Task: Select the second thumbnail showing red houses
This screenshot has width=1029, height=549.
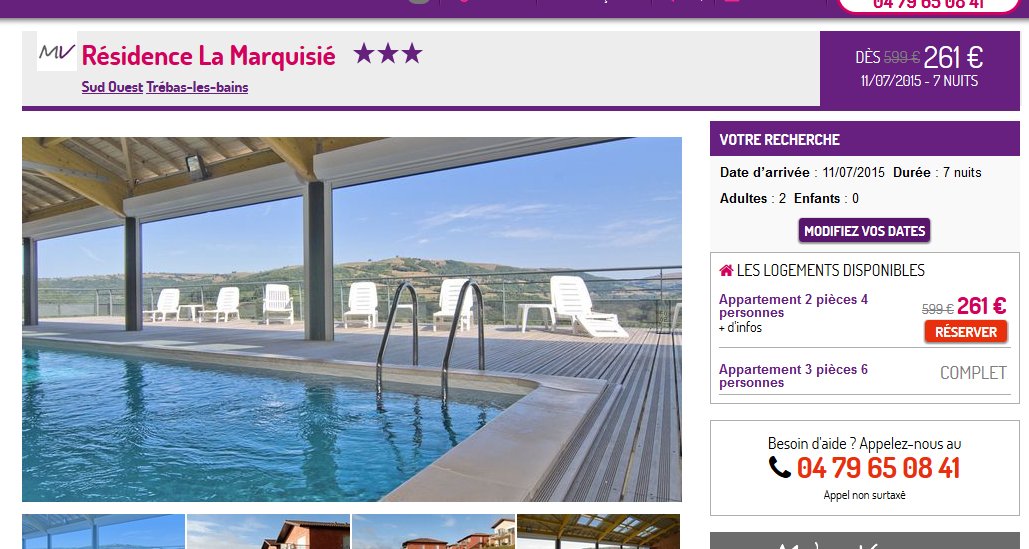Action: [268, 532]
